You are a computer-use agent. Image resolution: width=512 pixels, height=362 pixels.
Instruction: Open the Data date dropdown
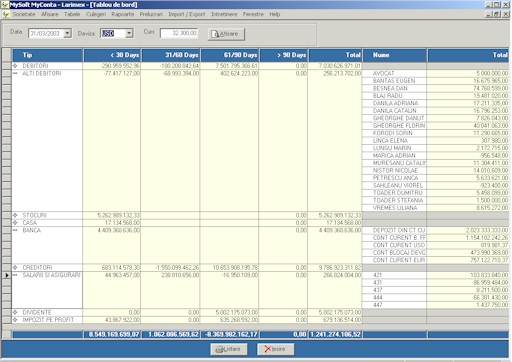pyautogui.click(x=67, y=33)
